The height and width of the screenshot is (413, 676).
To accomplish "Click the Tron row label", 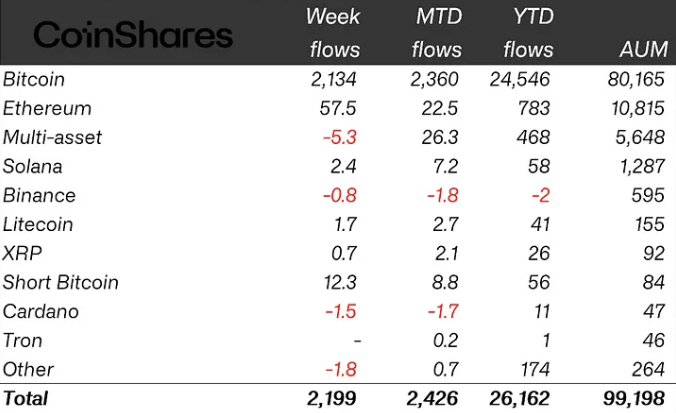I will click(x=23, y=340).
